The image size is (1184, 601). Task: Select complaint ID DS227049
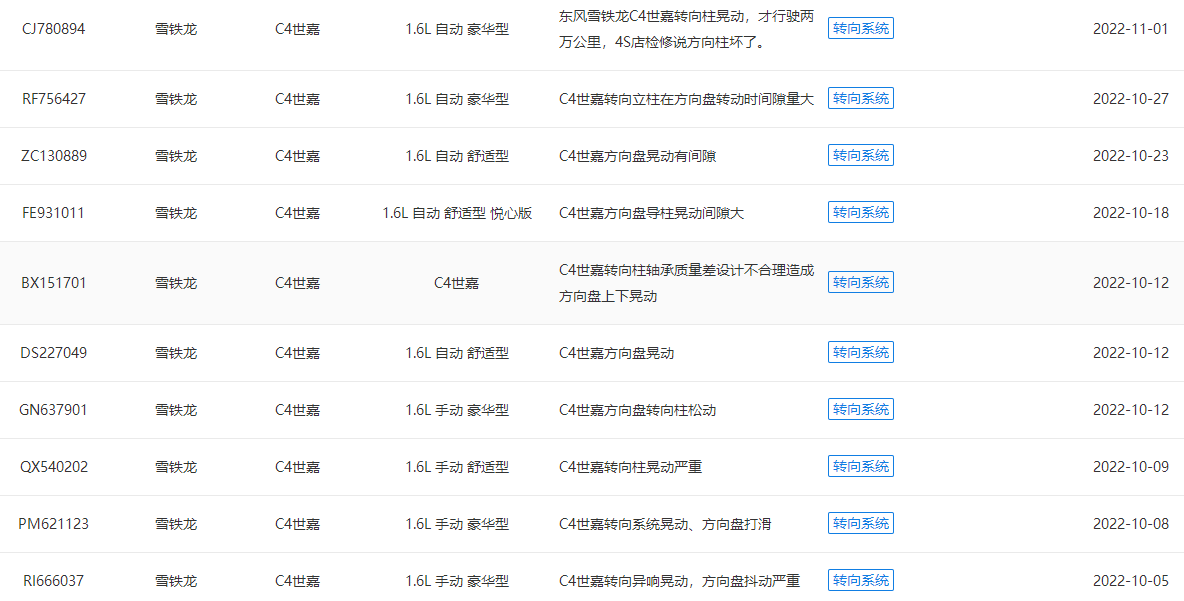click(x=53, y=353)
